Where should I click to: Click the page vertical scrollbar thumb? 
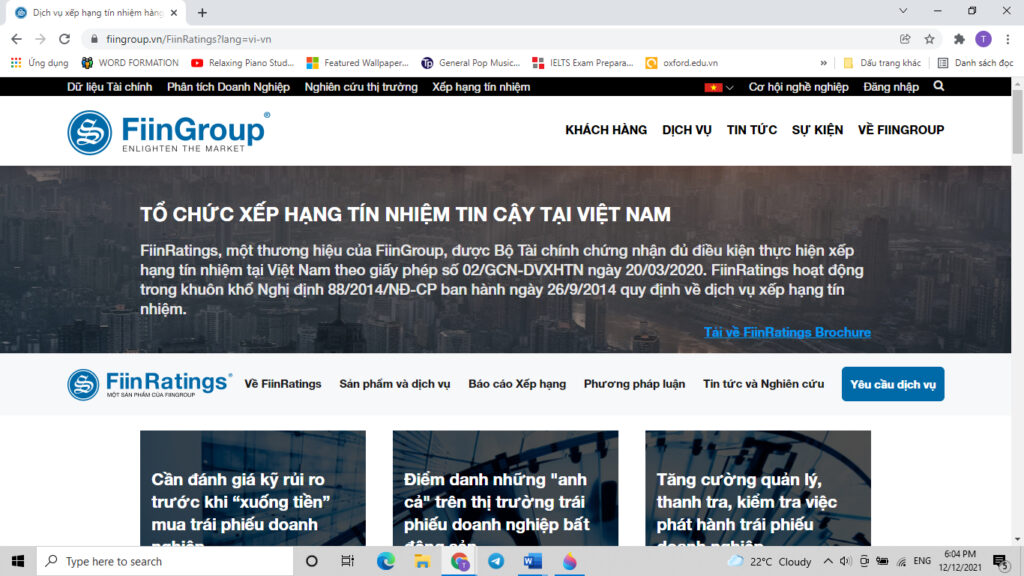[1017, 122]
